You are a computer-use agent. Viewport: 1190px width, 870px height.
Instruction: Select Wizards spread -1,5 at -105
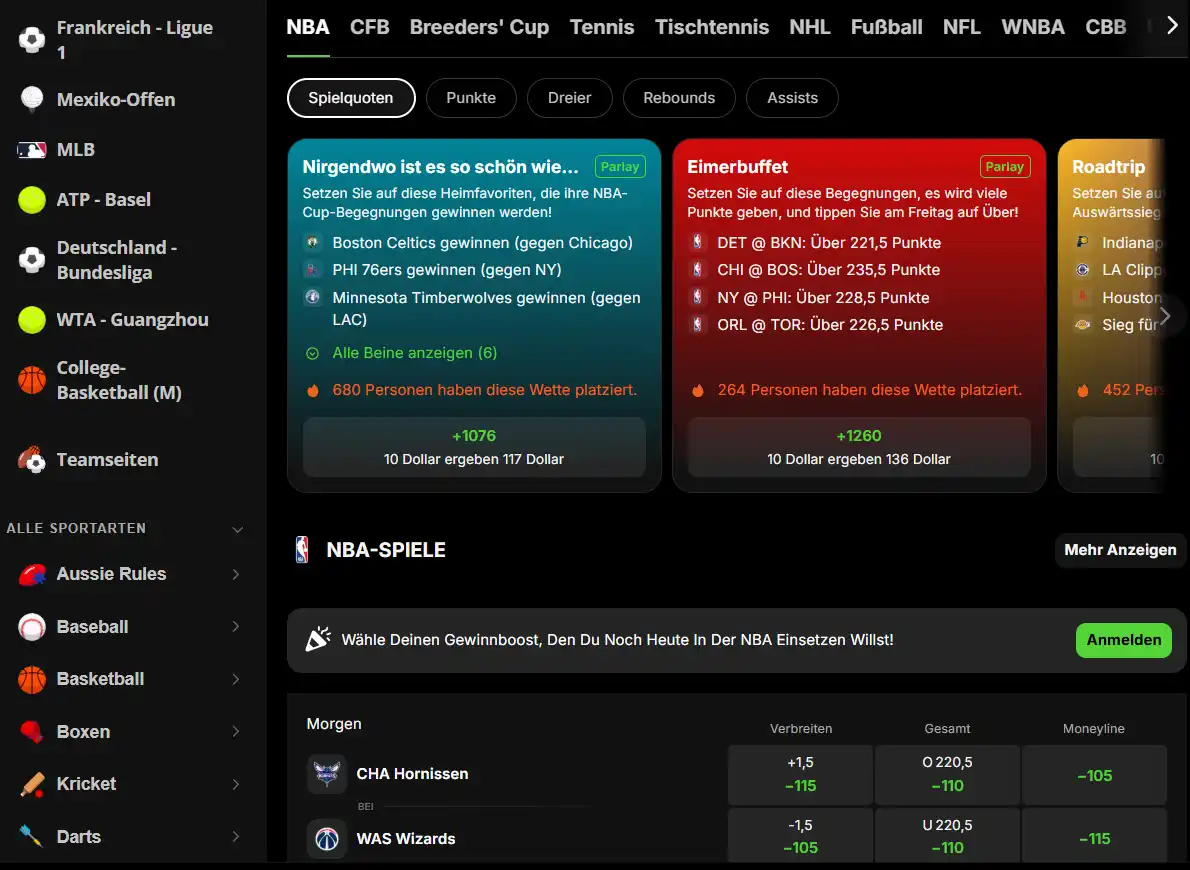801,837
